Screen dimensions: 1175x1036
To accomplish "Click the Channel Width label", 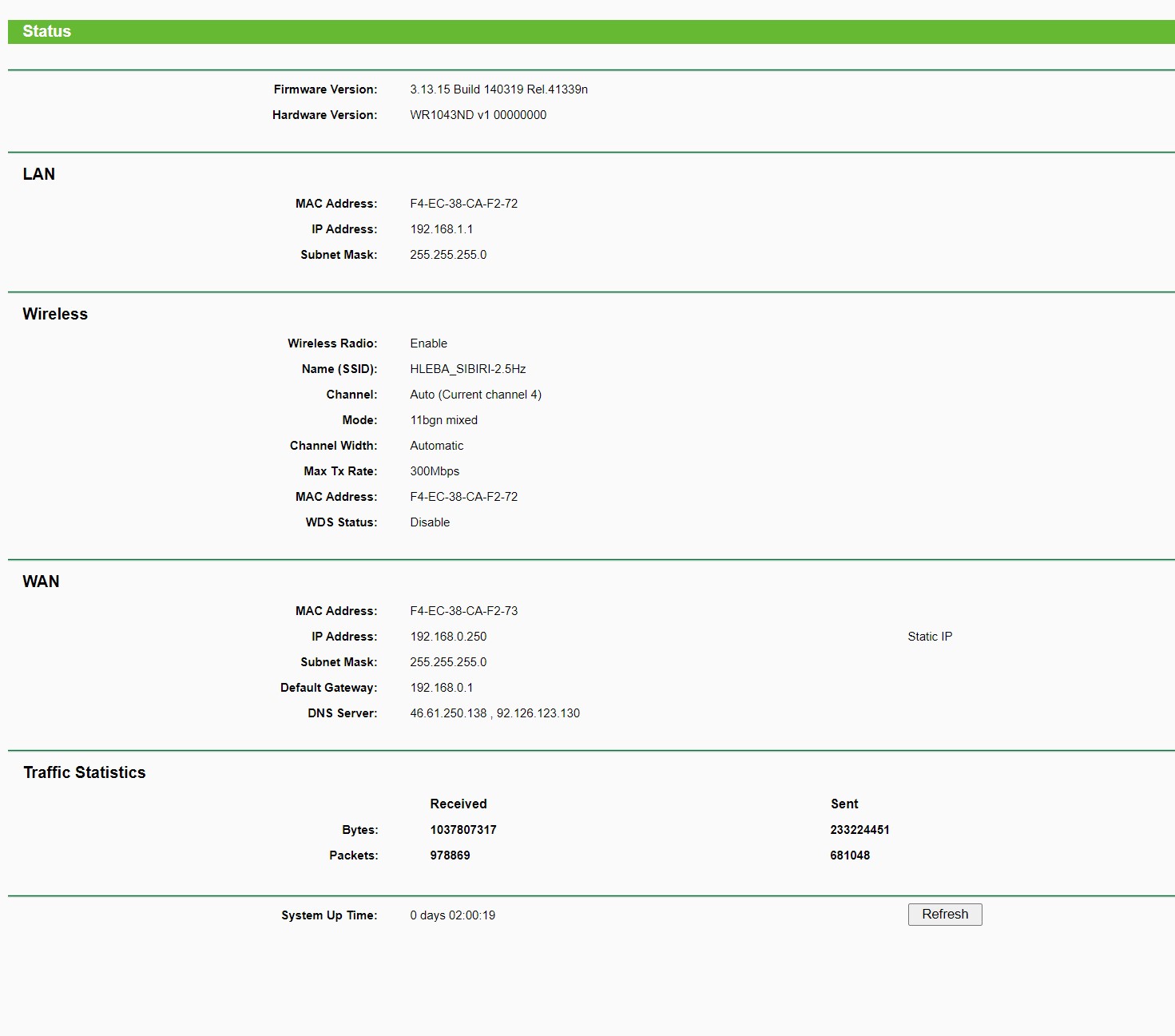I will (x=334, y=446).
